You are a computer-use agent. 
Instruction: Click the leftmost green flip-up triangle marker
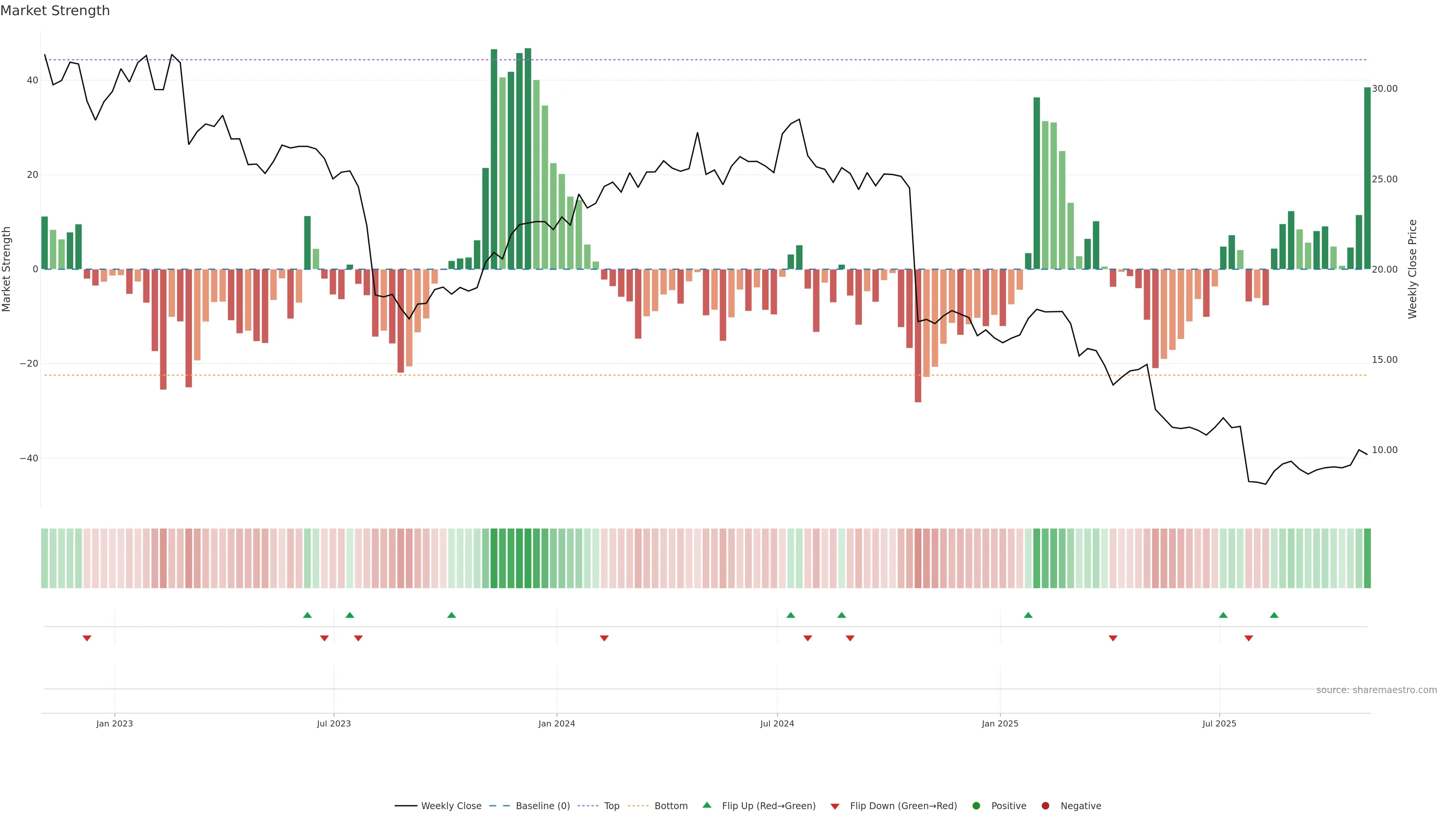pyautogui.click(x=308, y=615)
